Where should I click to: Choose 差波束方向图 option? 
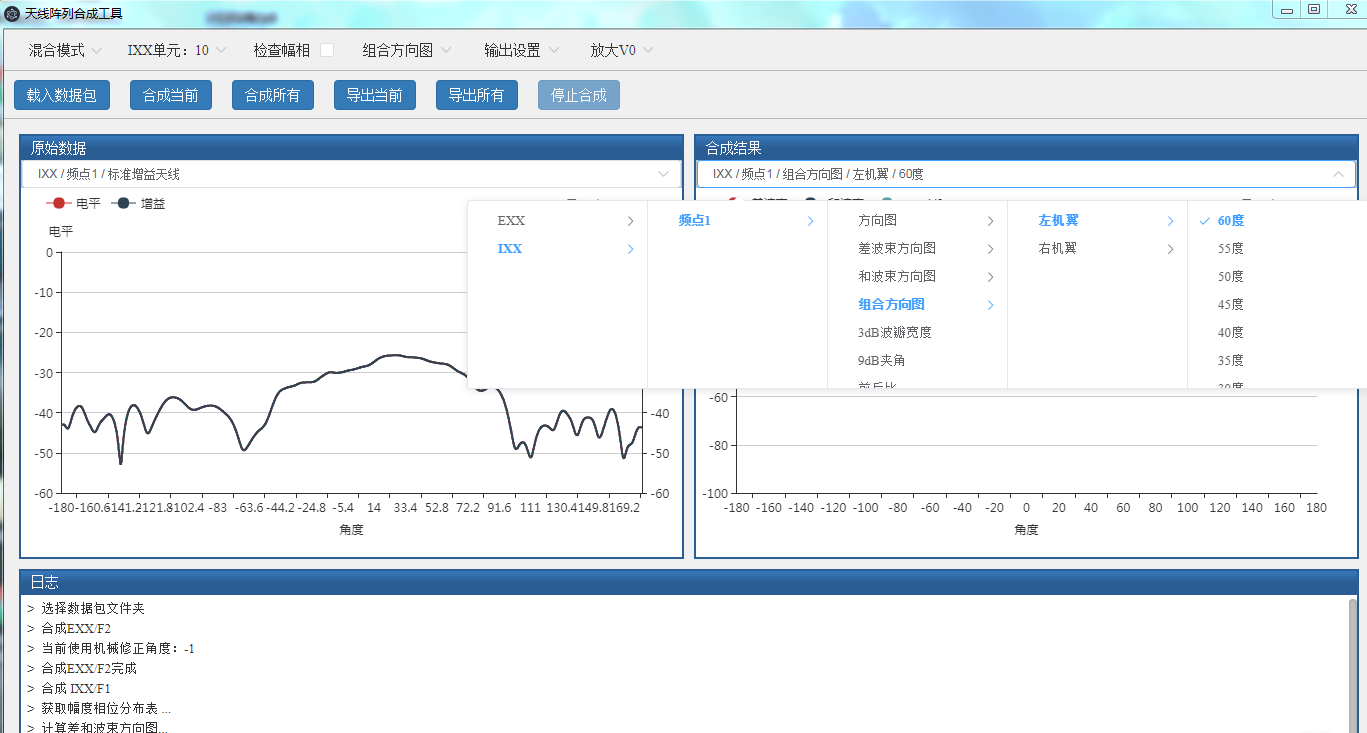pyautogui.click(x=917, y=249)
